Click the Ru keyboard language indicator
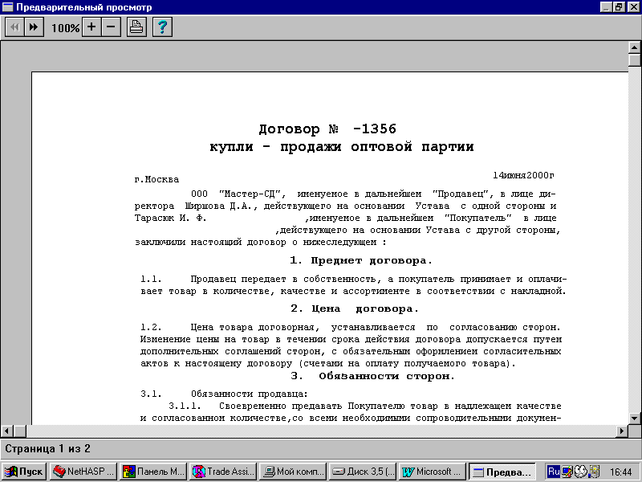Screen dimensions: 642x482 click(553, 471)
